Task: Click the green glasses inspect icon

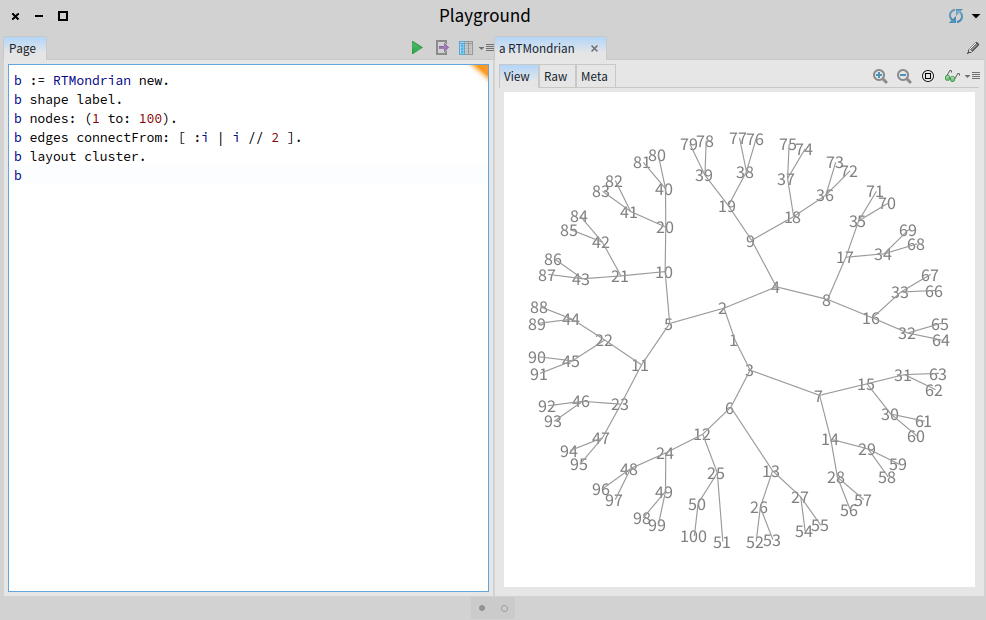Action: coord(951,76)
